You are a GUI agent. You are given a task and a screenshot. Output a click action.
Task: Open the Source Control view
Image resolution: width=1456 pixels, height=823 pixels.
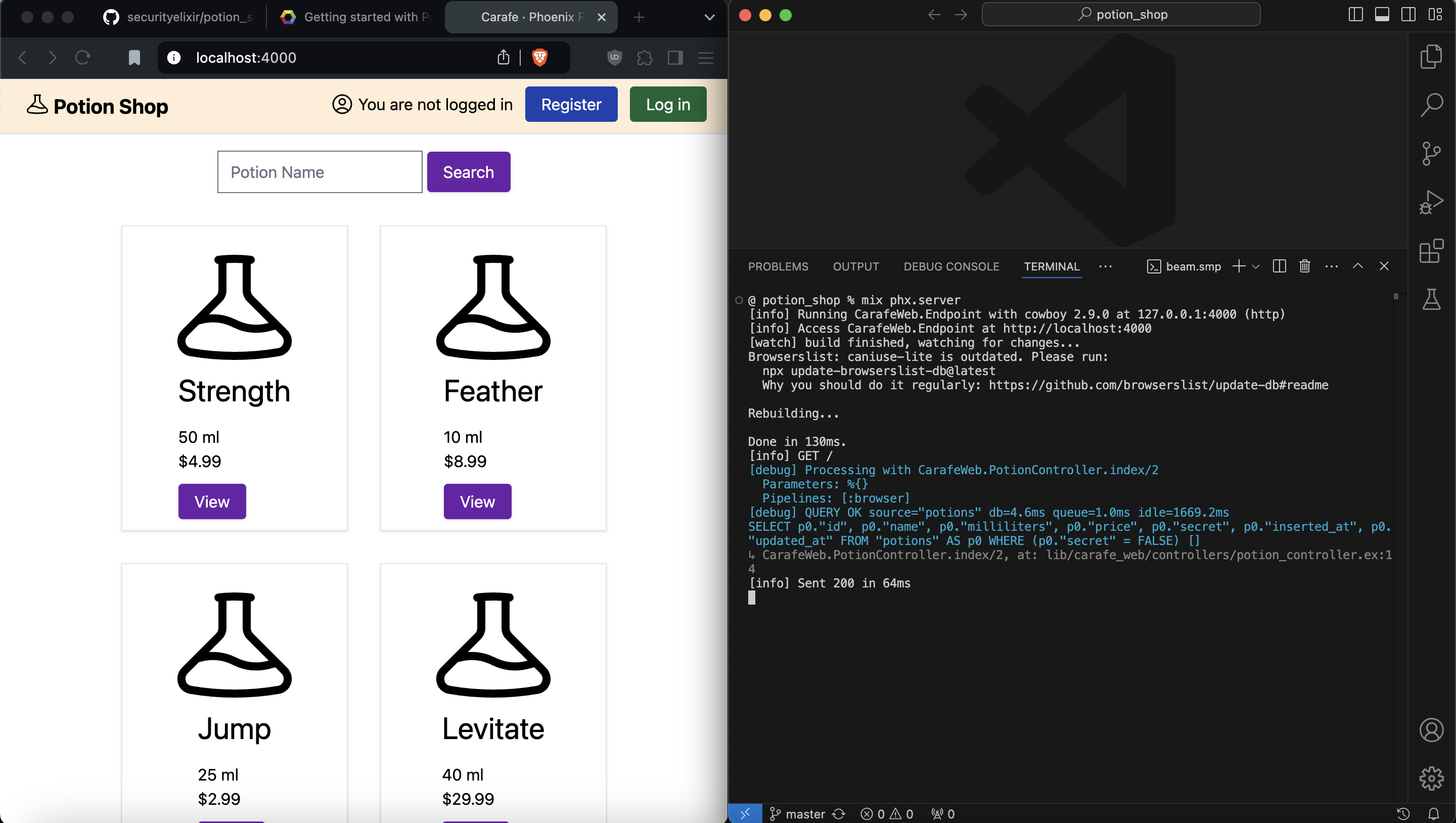(x=1431, y=153)
